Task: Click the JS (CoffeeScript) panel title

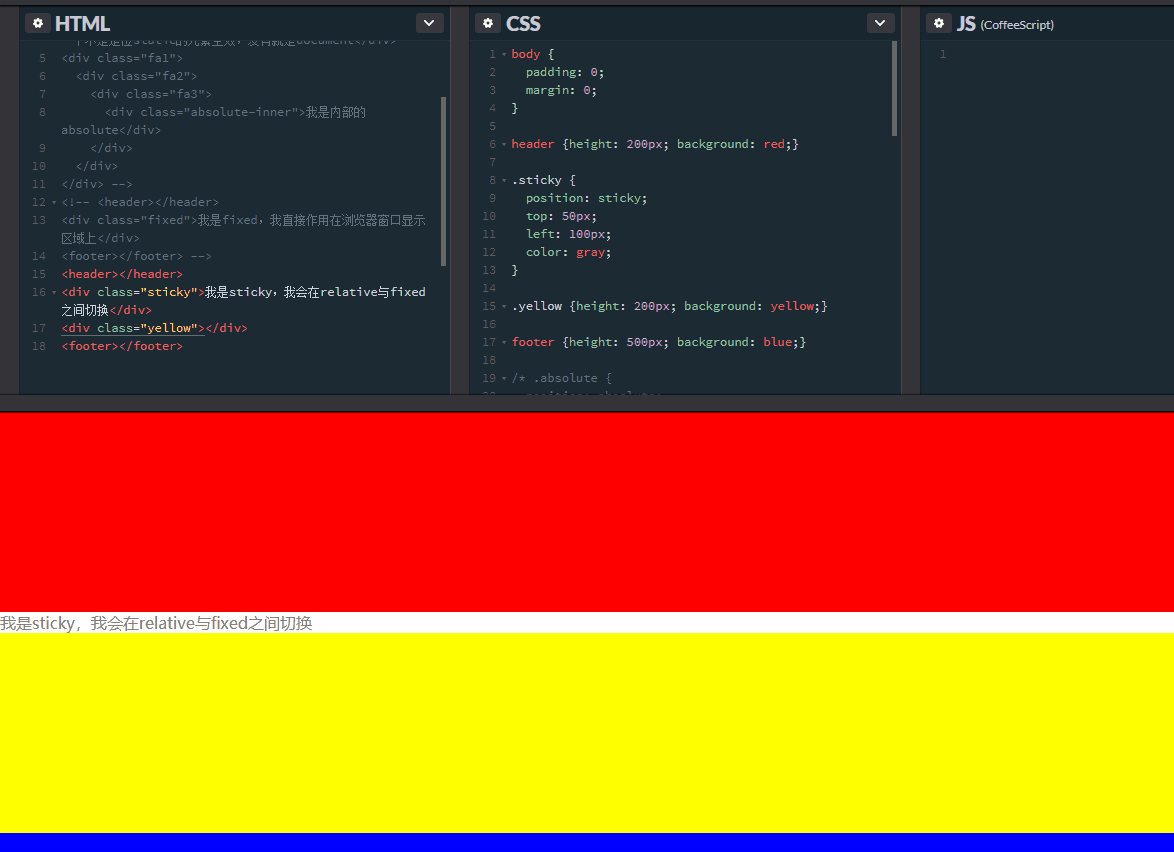Action: 1005,24
